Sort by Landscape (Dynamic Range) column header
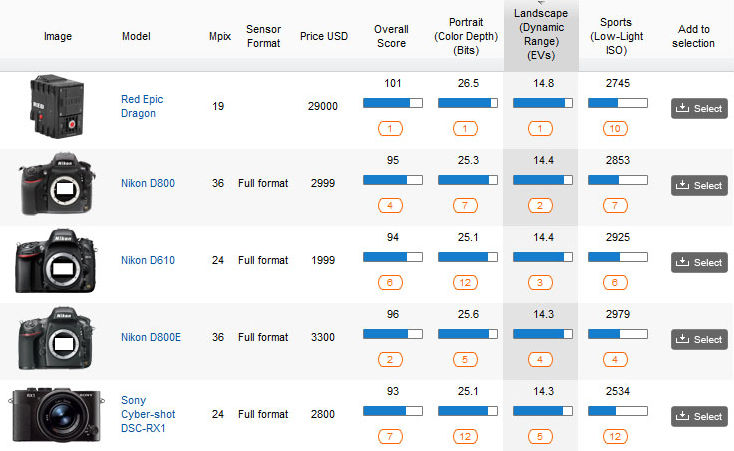The height and width of the screenshot is (451, 734). (x=541, y=35)
